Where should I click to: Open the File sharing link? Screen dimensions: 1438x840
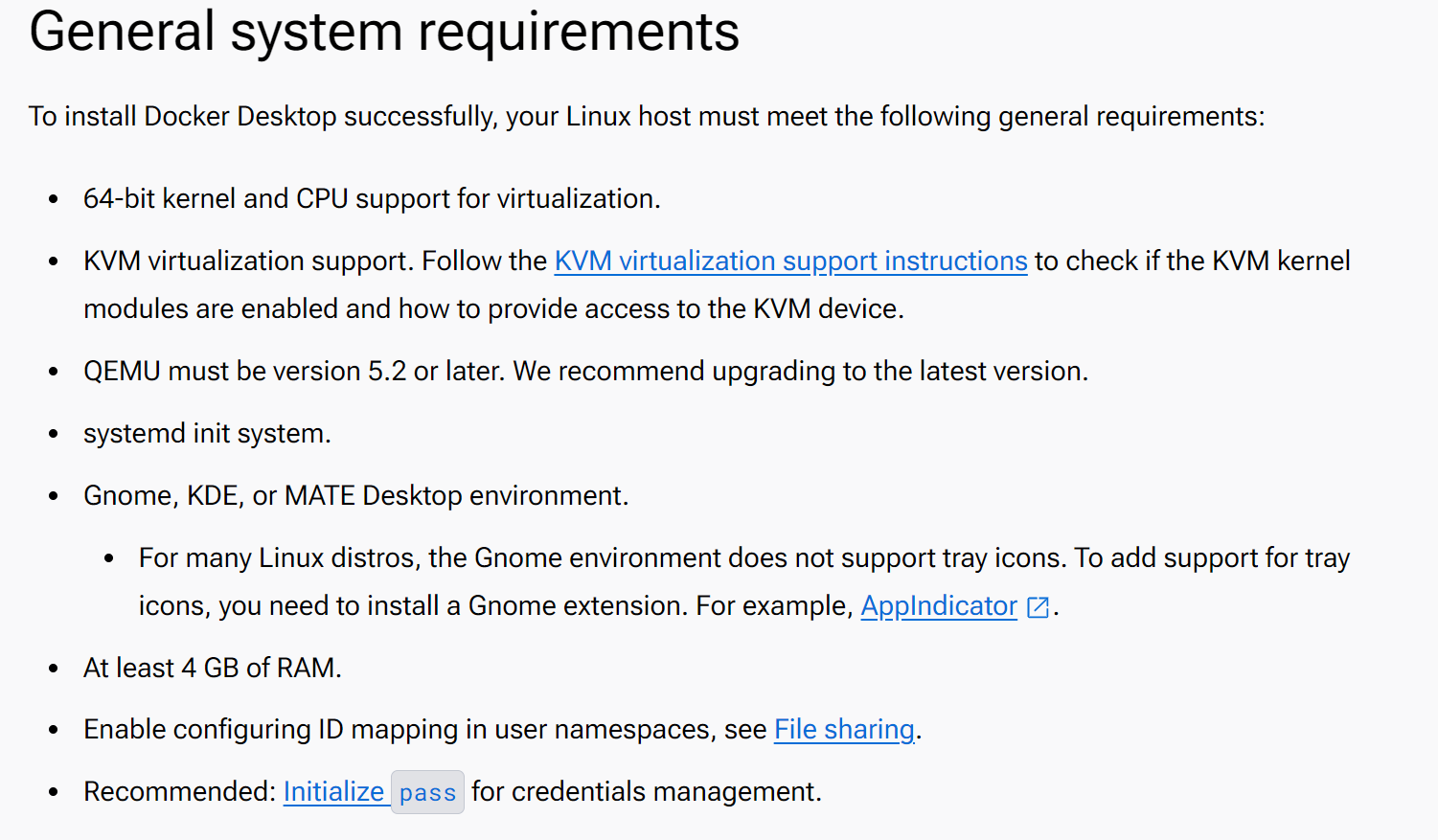pos(844,729)
